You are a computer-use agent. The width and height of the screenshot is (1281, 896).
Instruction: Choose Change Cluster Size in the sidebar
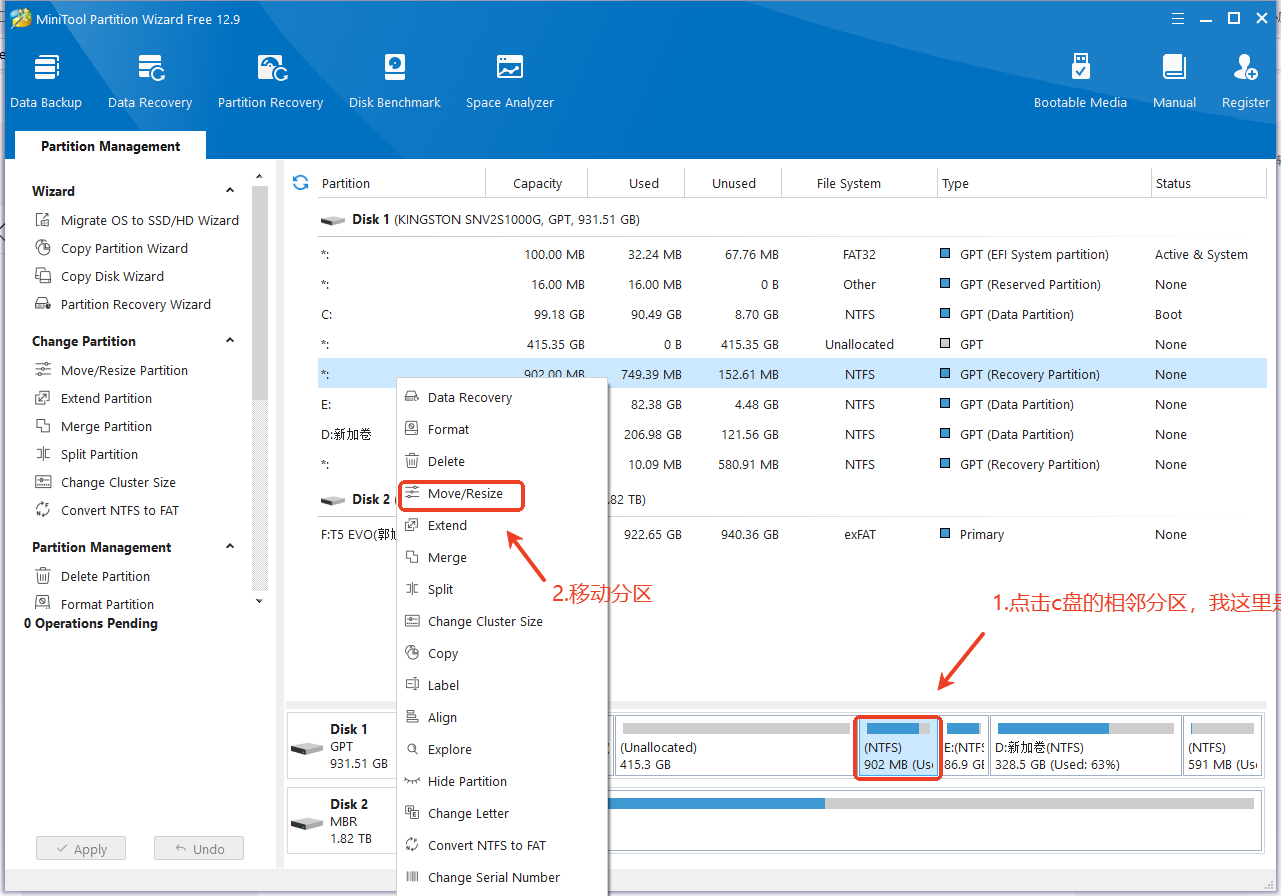106,482
